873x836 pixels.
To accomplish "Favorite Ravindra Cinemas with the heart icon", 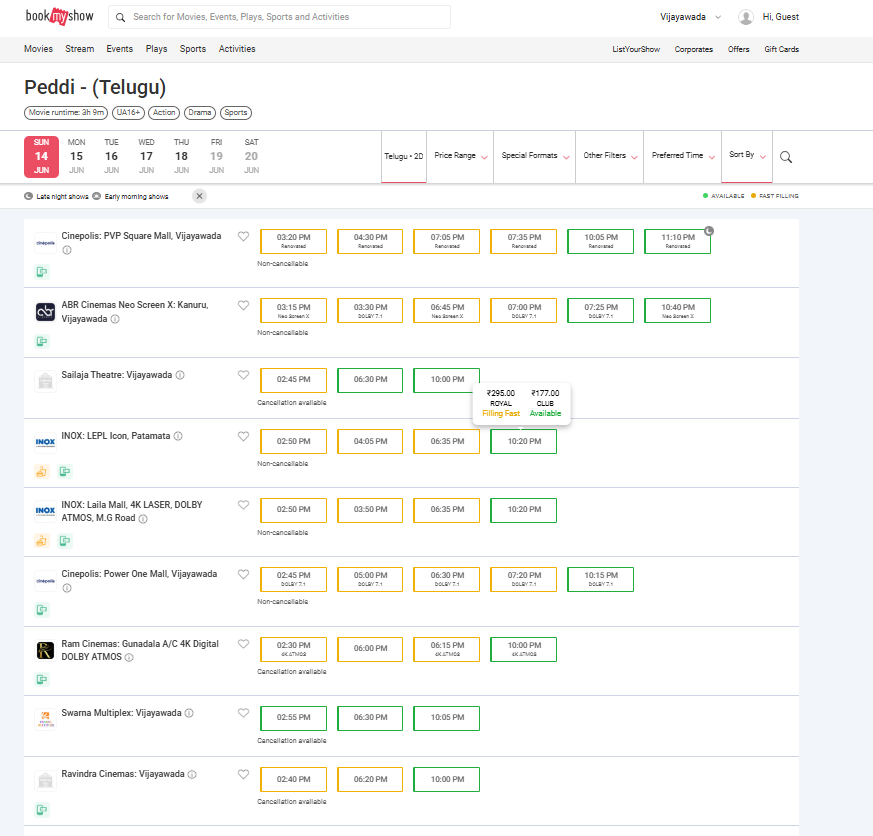I will pyautogui.click(x=243, y=774).
